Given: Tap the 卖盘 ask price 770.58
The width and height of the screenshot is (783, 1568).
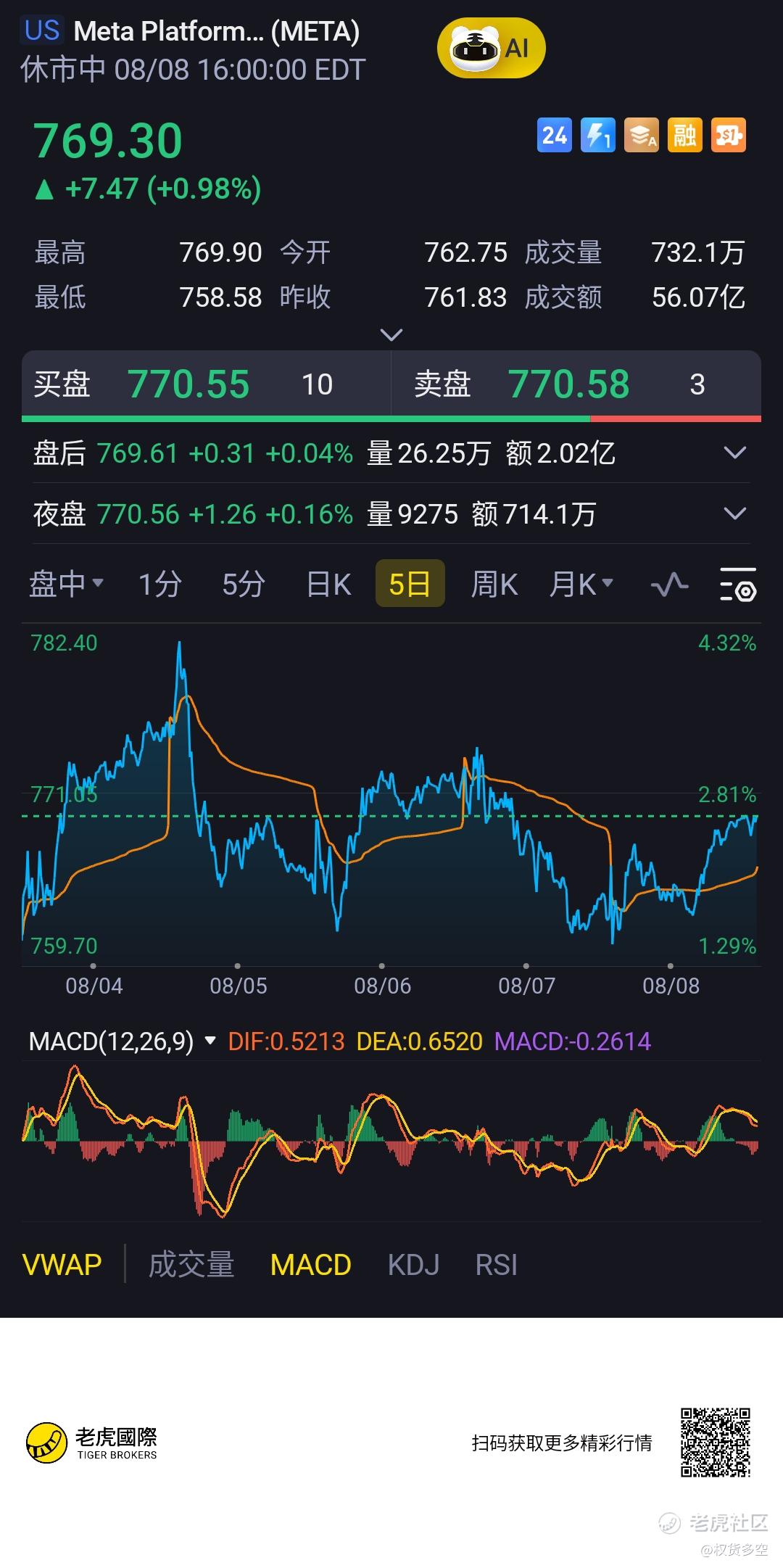Looking at the screenshot, I should pyautogui.click(x=568, y=384).
